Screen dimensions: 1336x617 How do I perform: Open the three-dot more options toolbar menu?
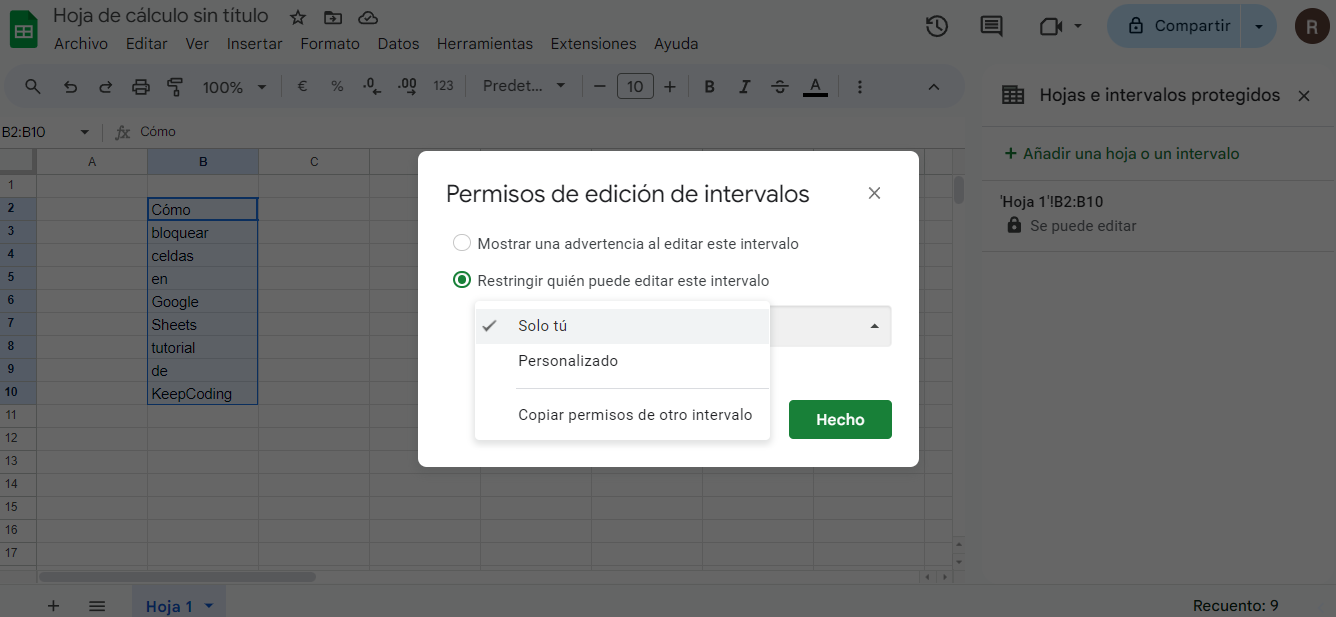(x=860, y=87)
